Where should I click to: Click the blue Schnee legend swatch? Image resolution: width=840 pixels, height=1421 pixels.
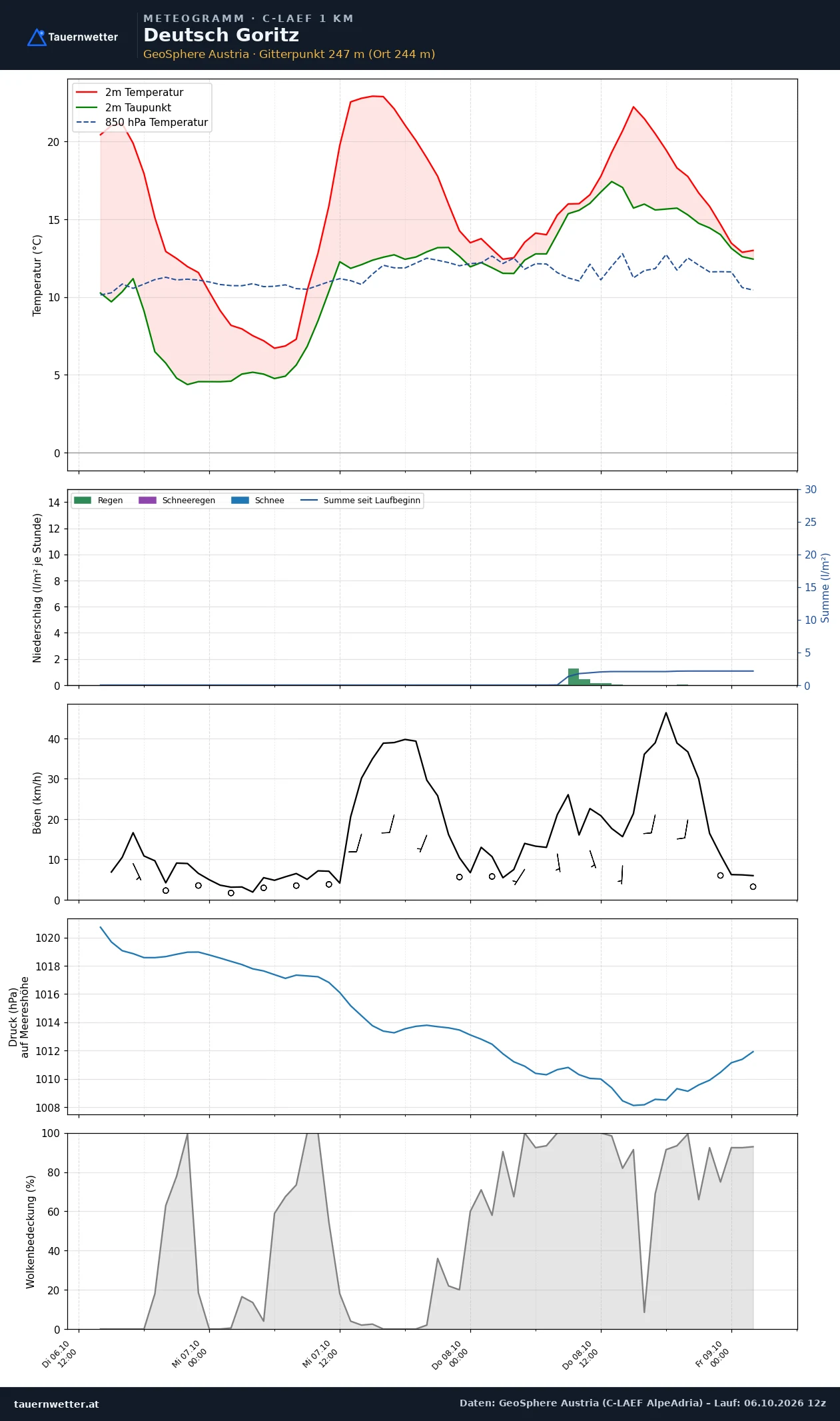pos(240,501)
